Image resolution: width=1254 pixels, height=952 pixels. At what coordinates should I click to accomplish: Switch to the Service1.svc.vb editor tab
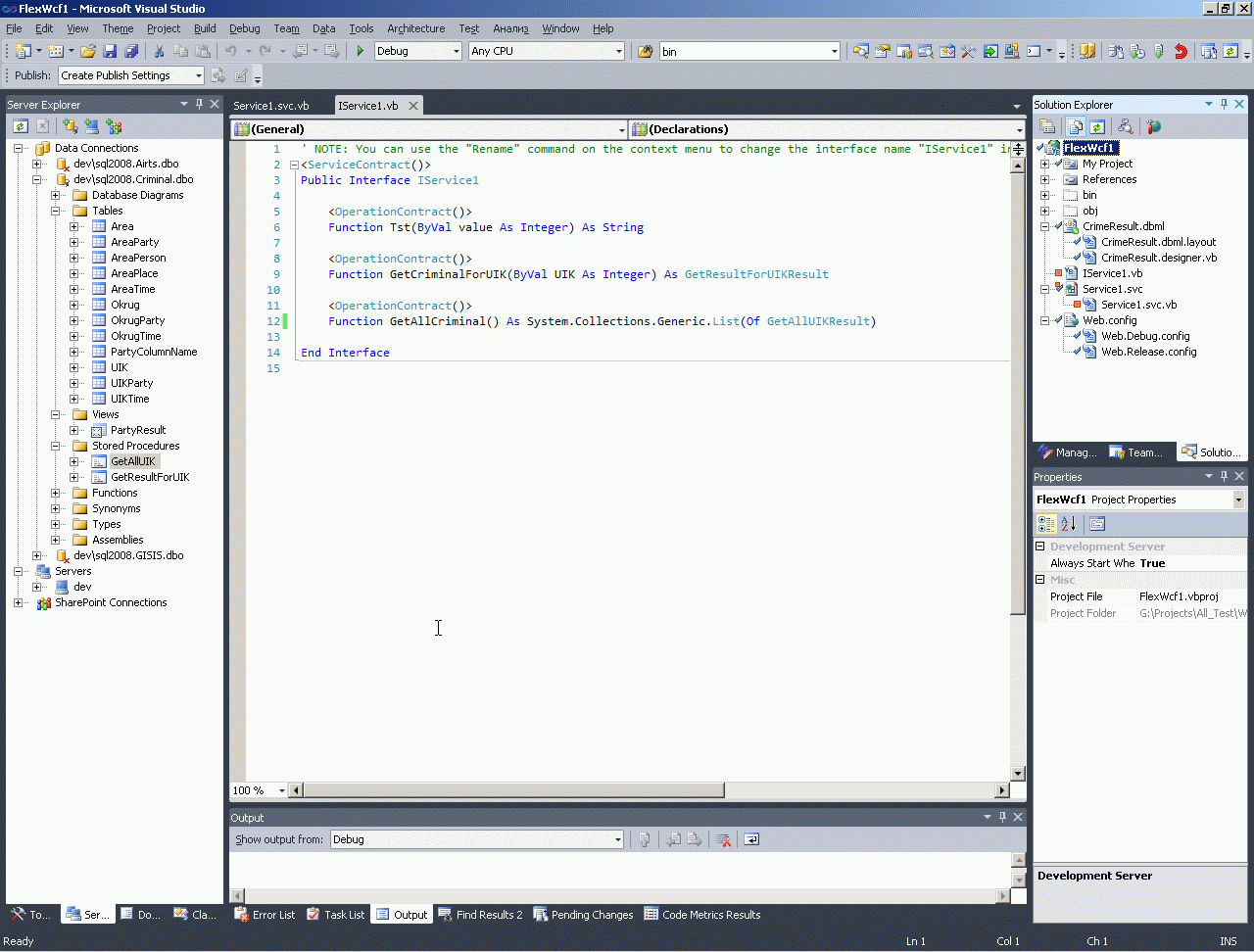[271, 106]
